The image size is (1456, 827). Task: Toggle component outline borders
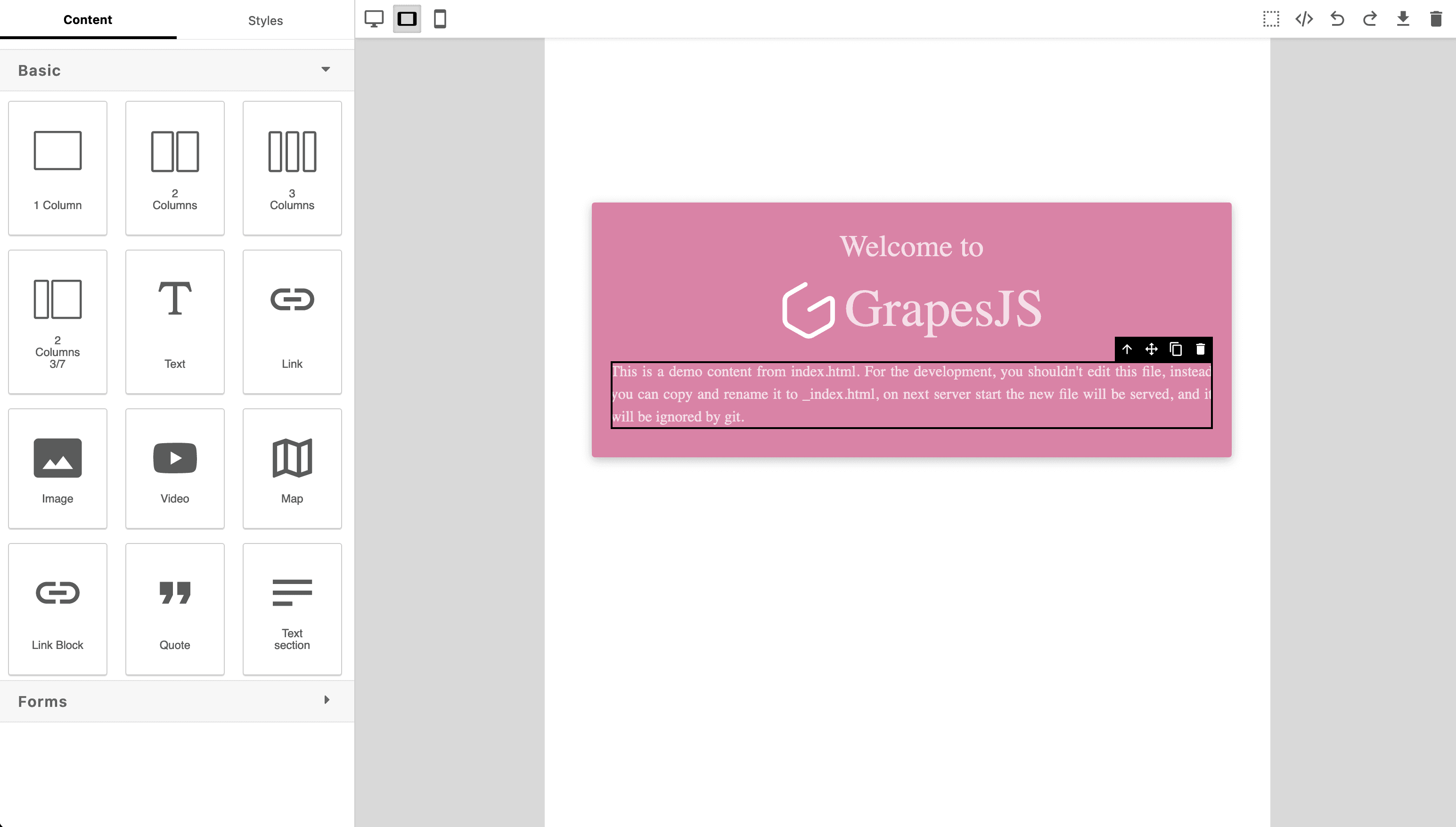pyautogui.click(x=1271, y=19)
